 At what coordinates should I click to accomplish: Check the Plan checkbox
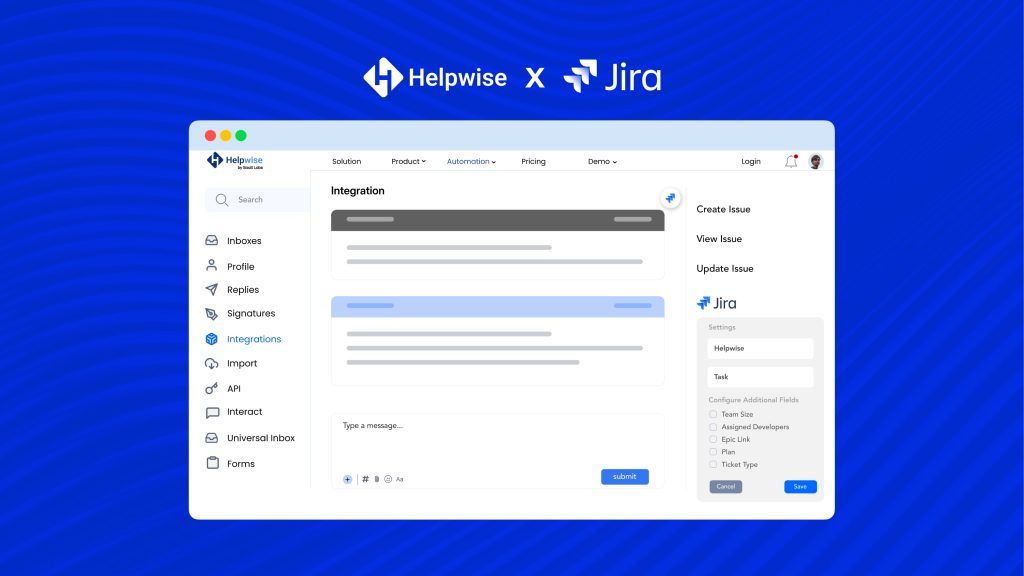tap(713, 452)
